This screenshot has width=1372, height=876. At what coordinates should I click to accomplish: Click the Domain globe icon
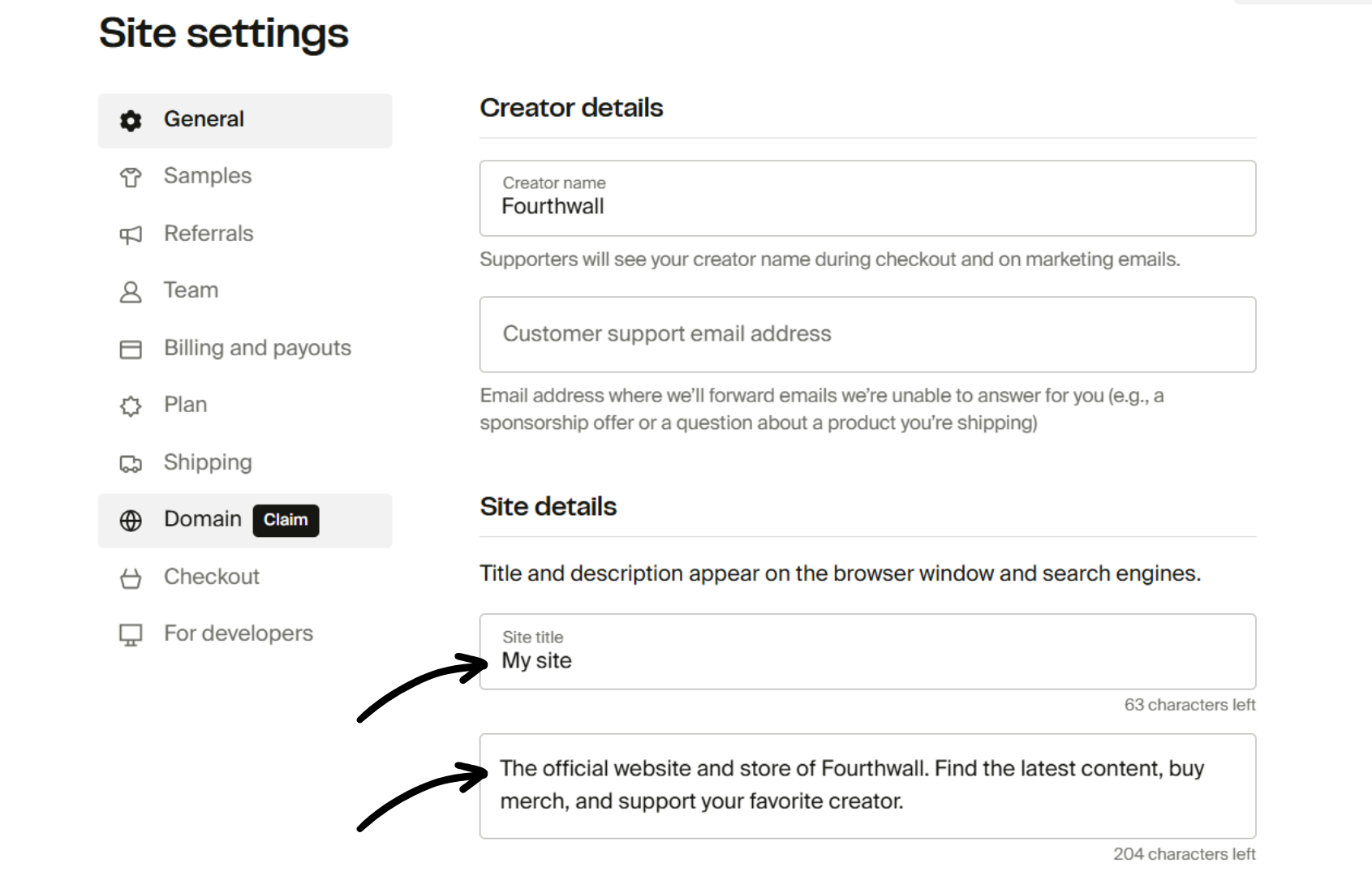point(131,520)
